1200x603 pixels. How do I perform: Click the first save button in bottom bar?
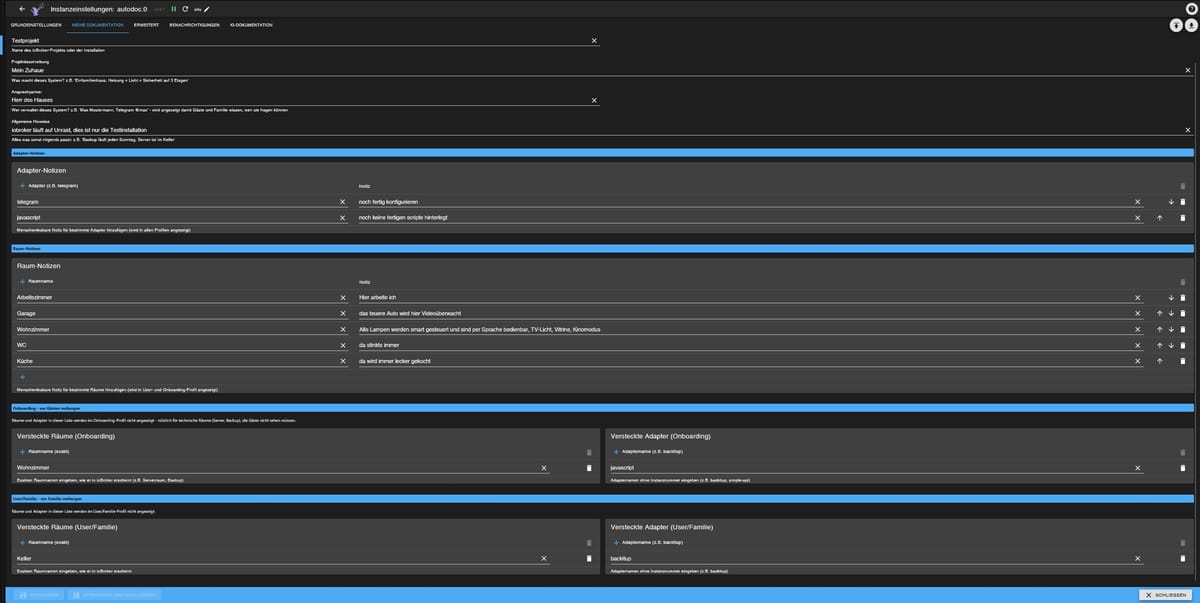point(38,595)
